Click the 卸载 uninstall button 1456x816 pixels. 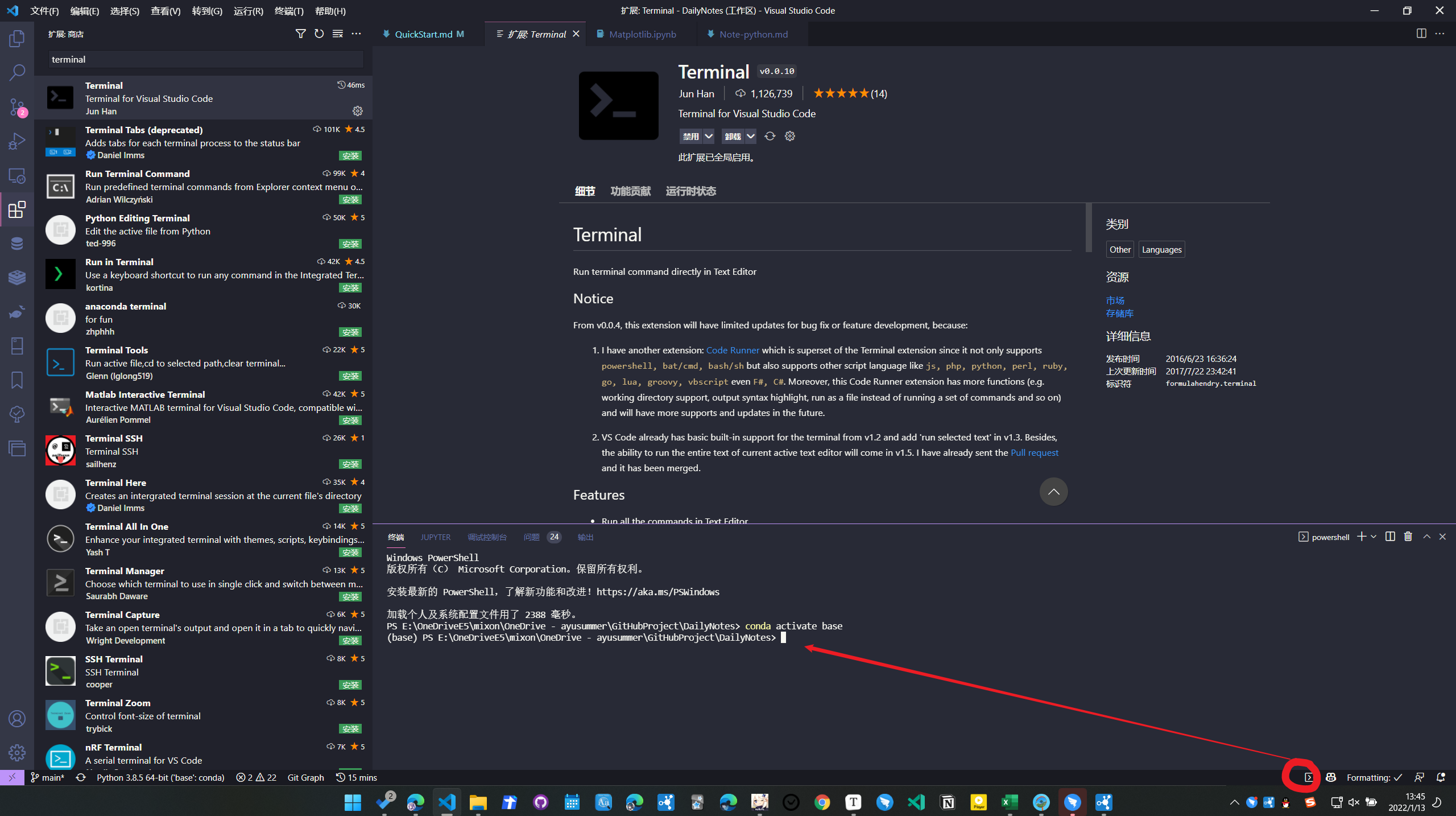coord(733,136)
